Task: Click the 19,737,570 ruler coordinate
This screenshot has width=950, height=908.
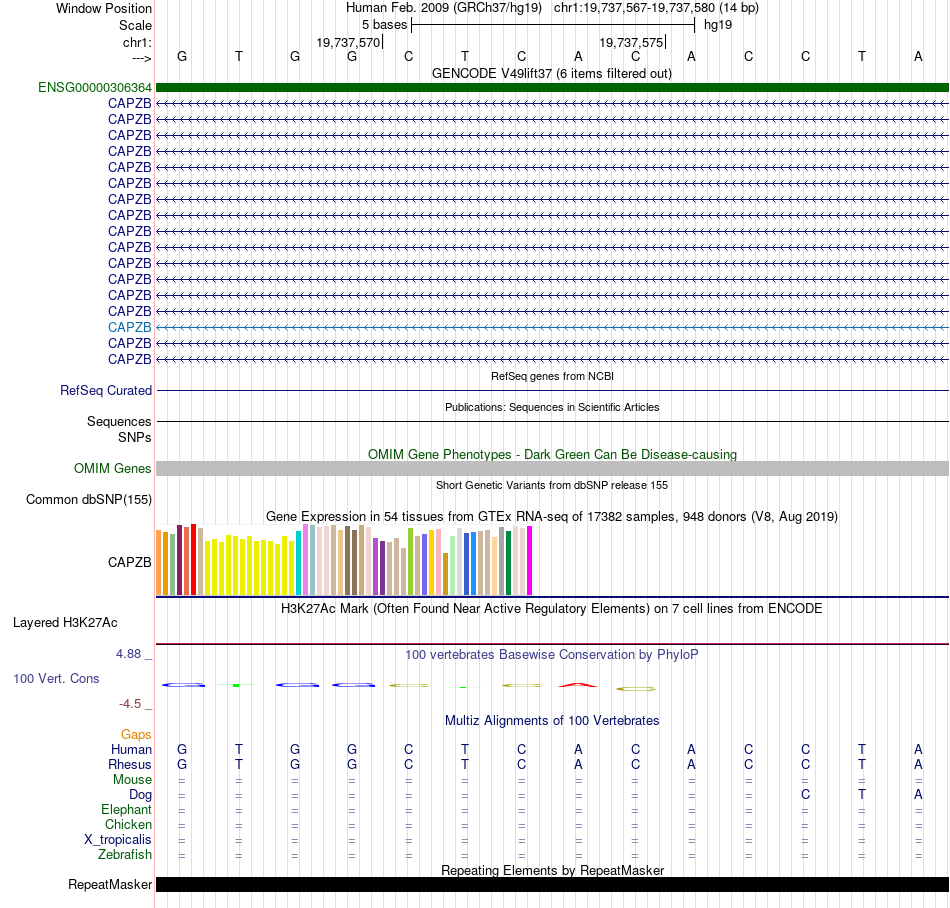Action: pos(348,42)
